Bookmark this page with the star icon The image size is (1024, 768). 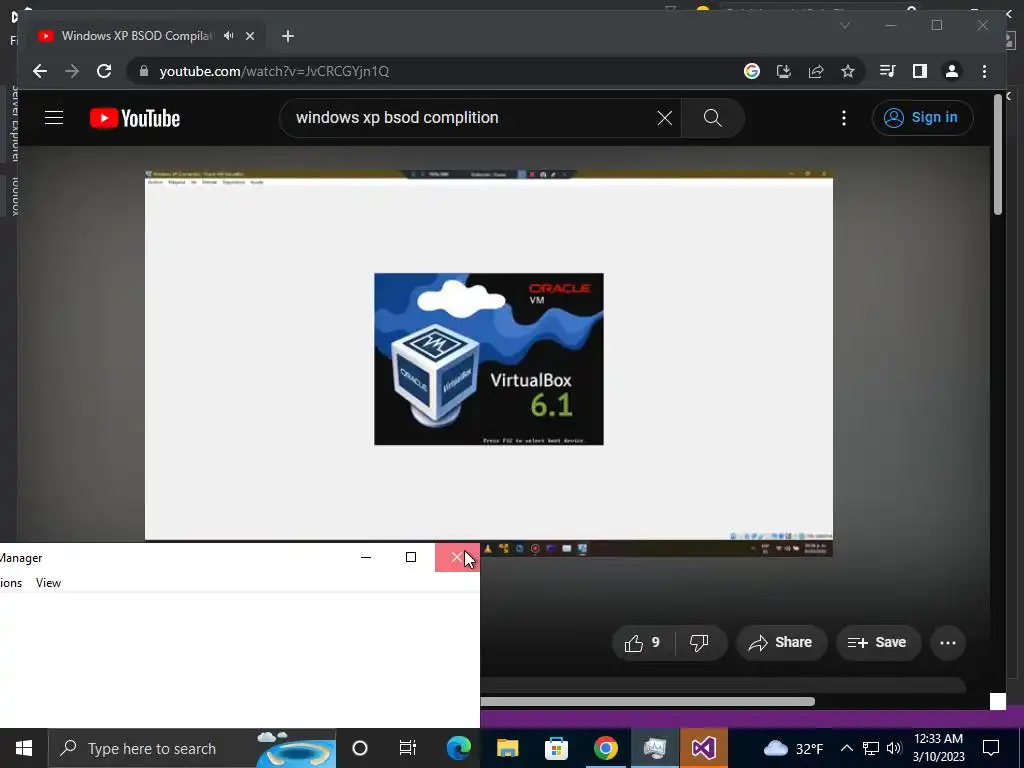(848, 71)
